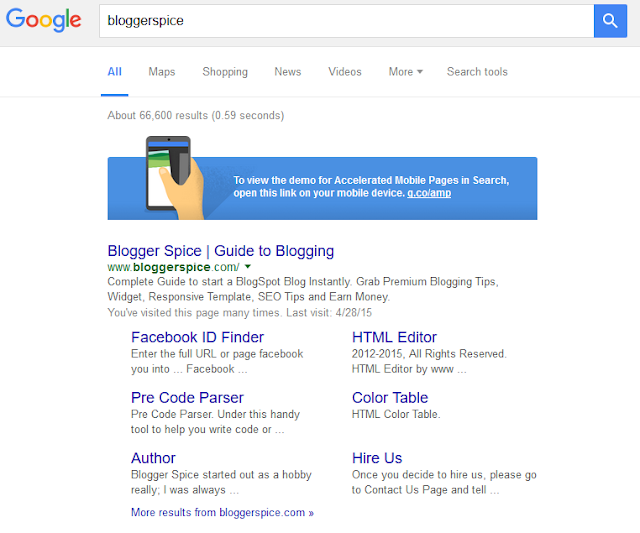Open the Videos tab
The width and height of the screenshot is (640, 533).
[x=345, y=72]
